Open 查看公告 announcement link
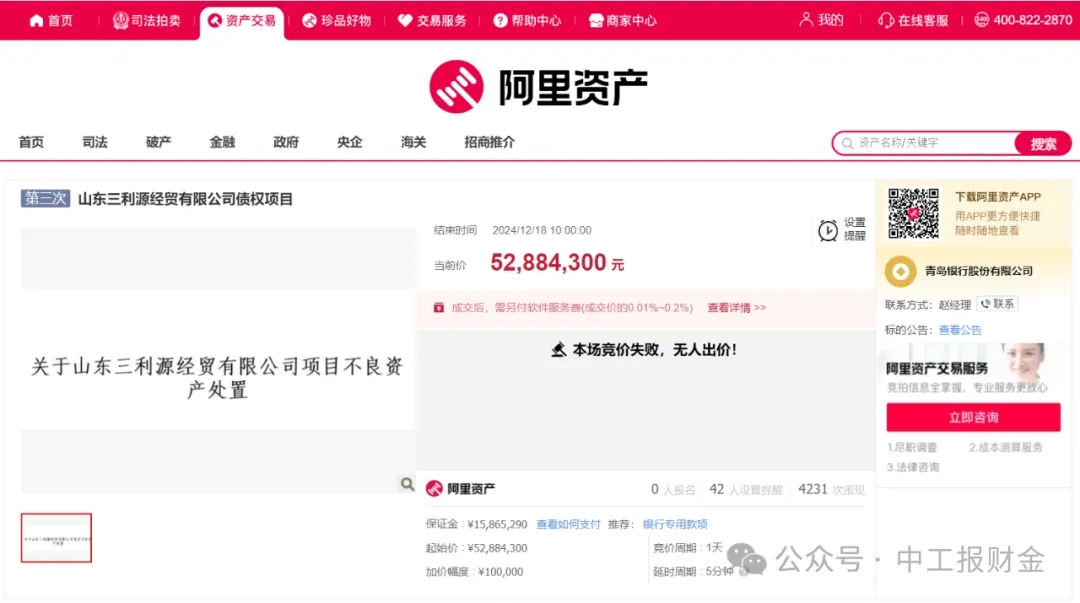 [x=962, y=329]
